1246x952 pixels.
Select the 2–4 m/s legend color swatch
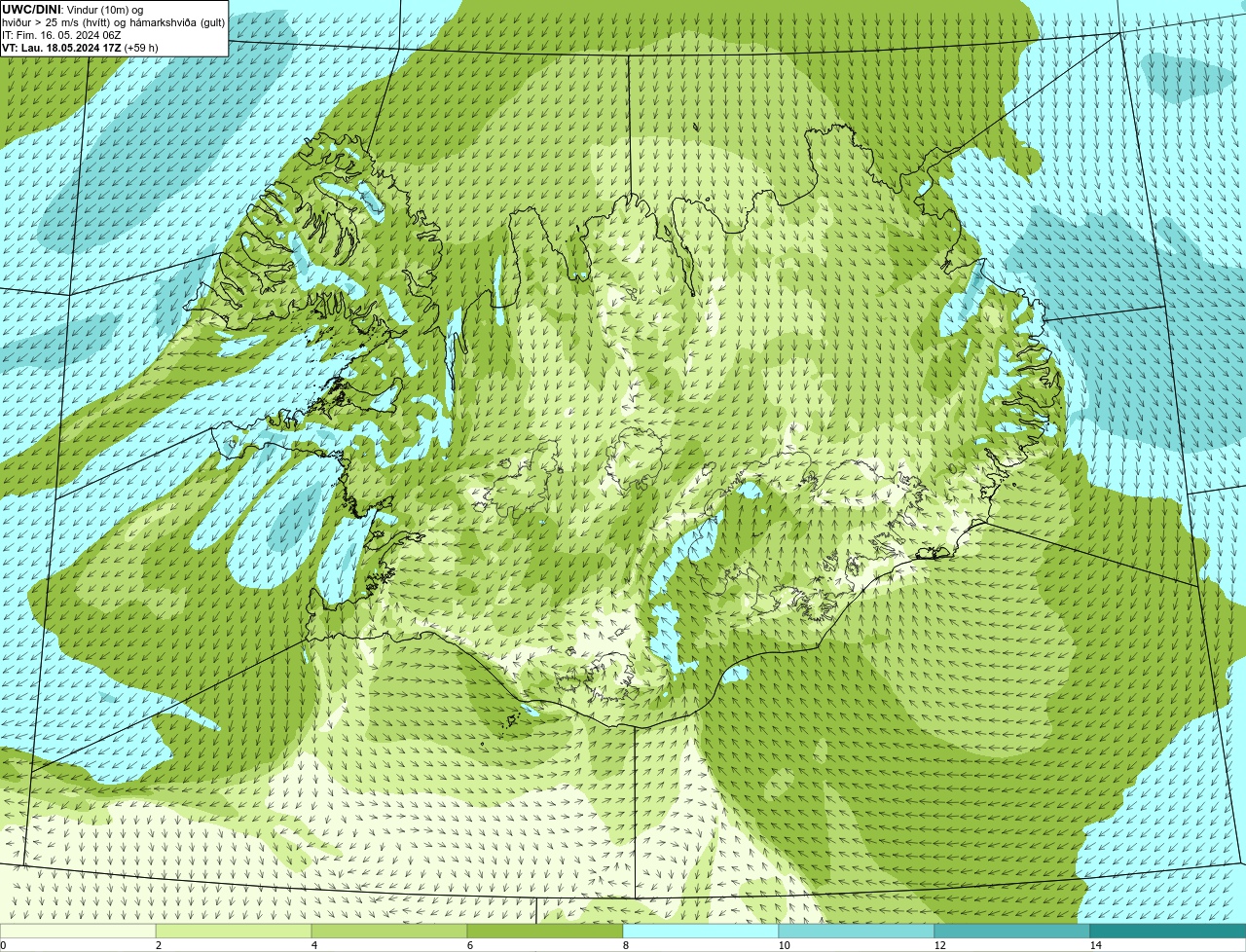[x=234, y=931]
